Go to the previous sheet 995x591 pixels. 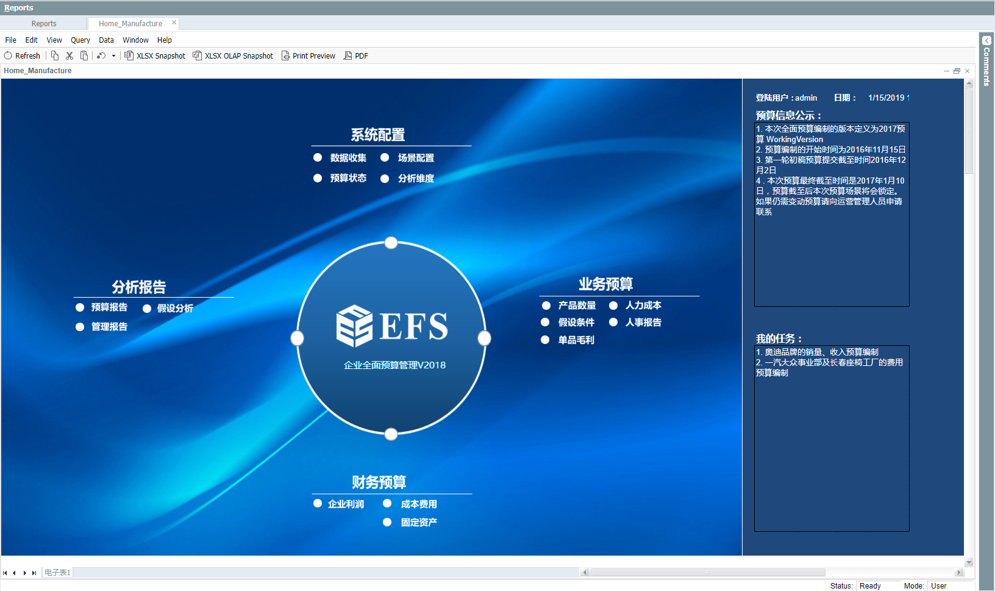click(x=15, y=573)
